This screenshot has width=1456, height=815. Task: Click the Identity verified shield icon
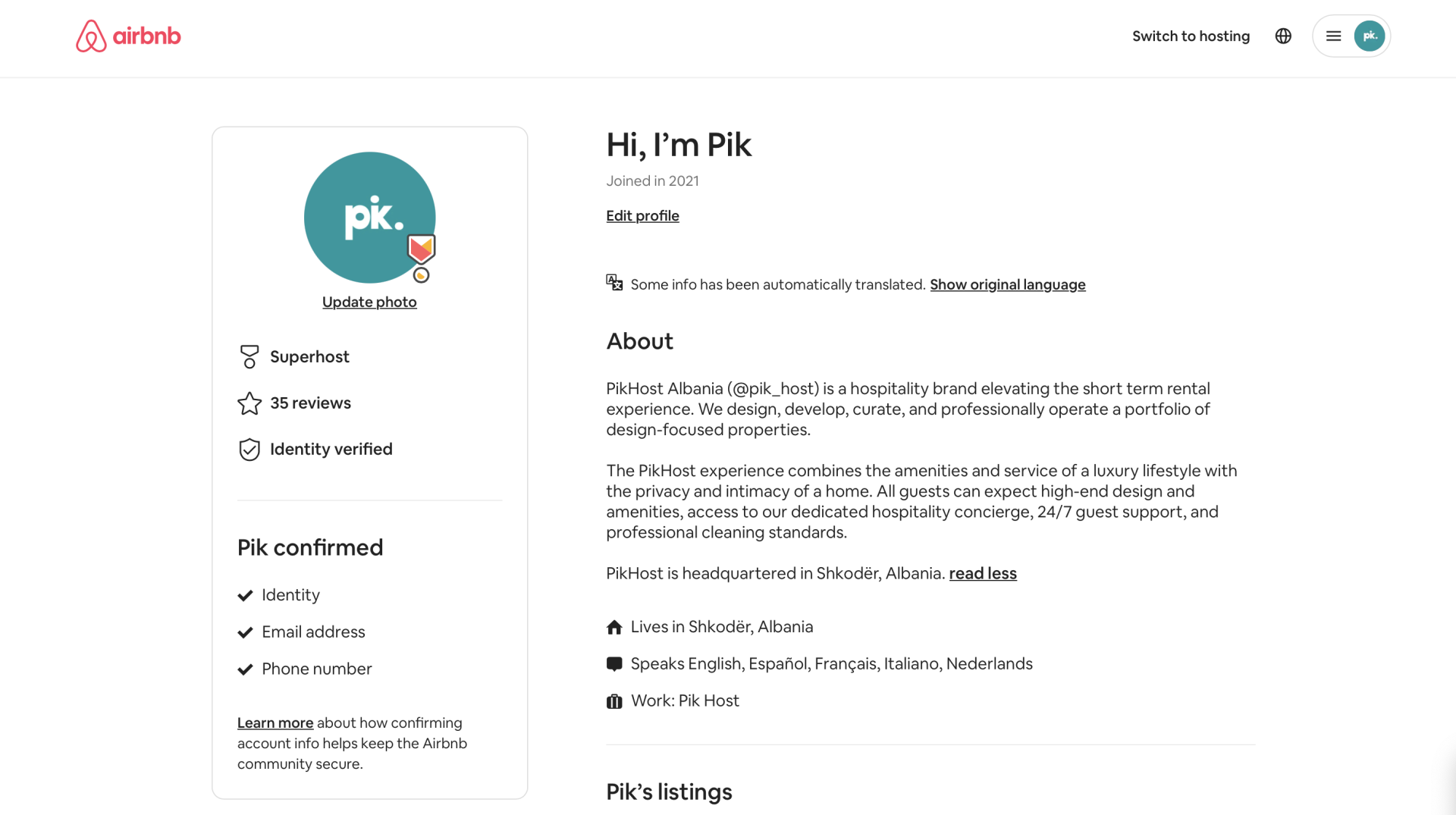point(249,450)
